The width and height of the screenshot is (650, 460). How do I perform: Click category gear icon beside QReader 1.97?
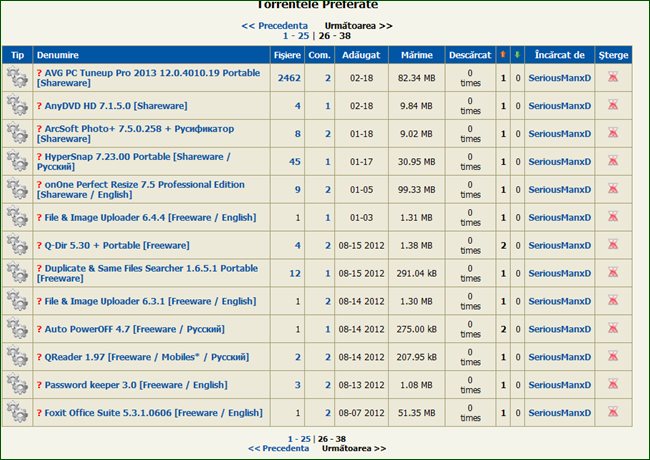pyautogui.click(x=16, y=357)
